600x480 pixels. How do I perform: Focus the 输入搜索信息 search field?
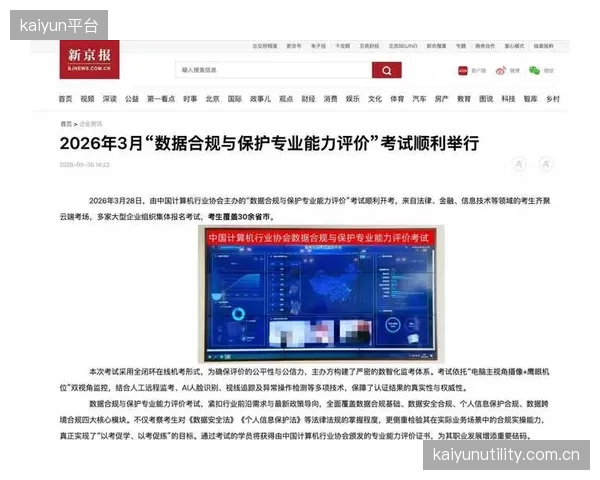[274, 70]
